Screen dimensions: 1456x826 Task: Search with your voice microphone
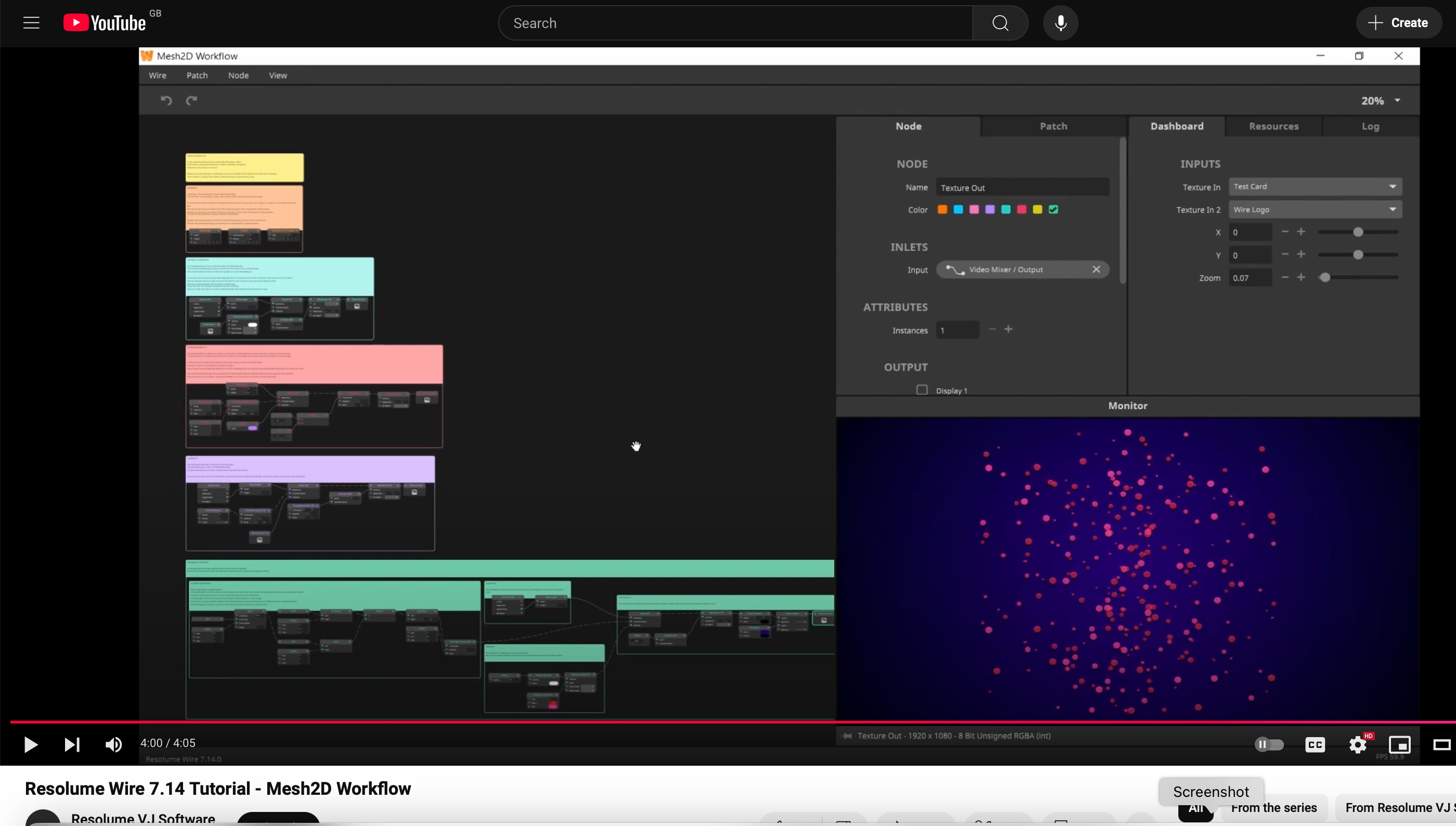(1060, 23)
